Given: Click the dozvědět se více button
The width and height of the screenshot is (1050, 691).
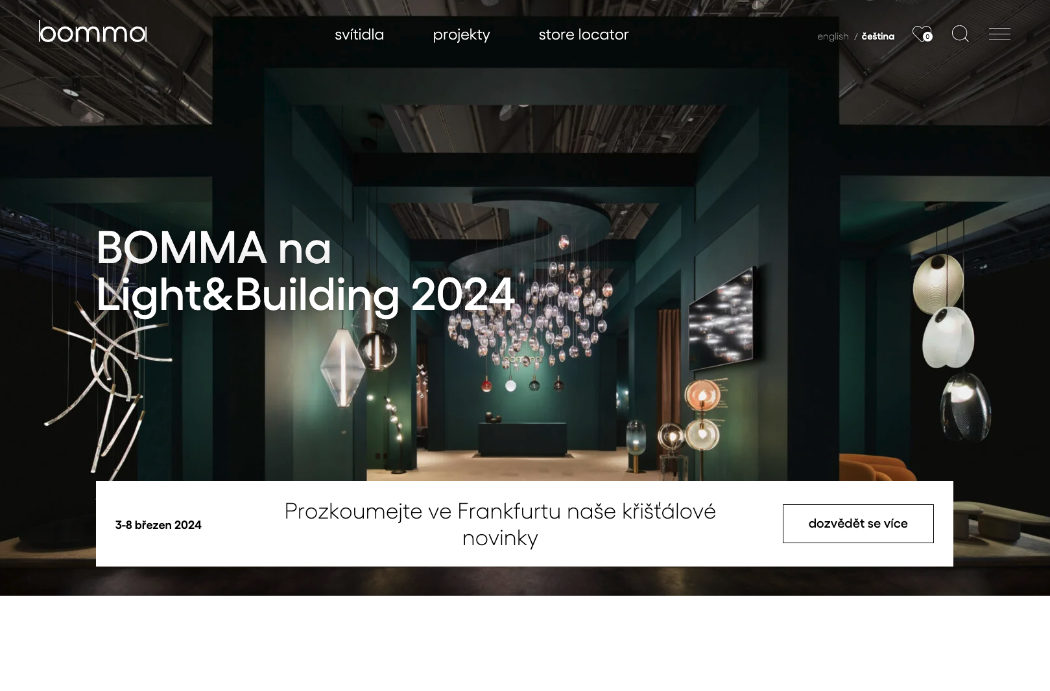Looking at the screenshot, I should [x=858, y=524].
